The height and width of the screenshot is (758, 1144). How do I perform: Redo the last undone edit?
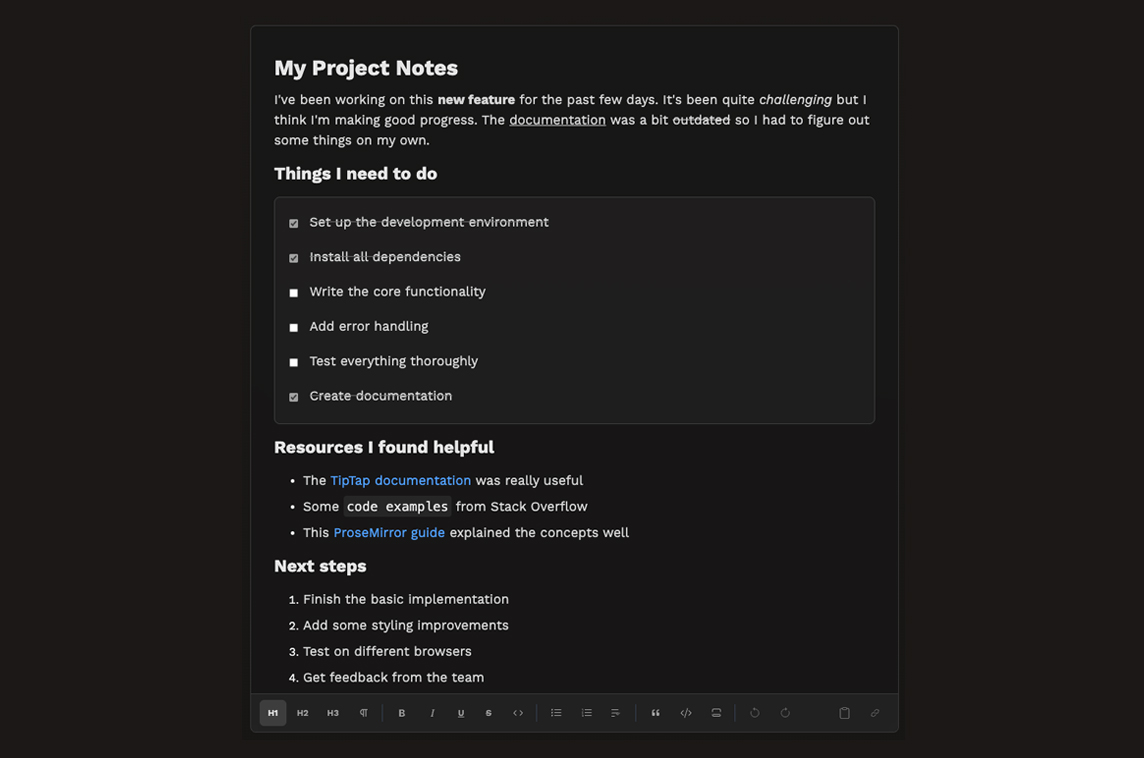coord(785,713)
